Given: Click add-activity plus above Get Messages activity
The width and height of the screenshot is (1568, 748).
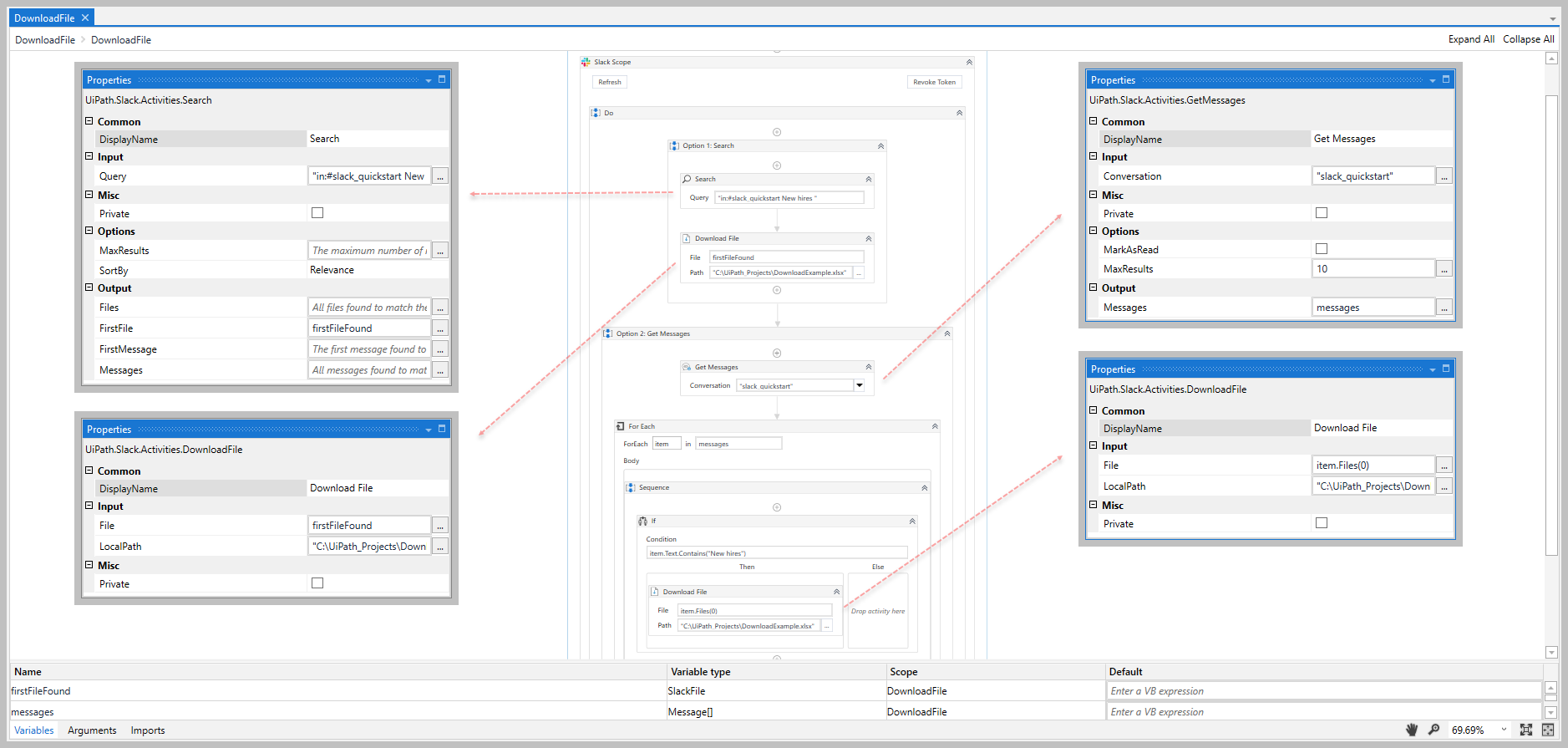Looking at the screenshot, I should pyautogui.click(x=777, y=353).
